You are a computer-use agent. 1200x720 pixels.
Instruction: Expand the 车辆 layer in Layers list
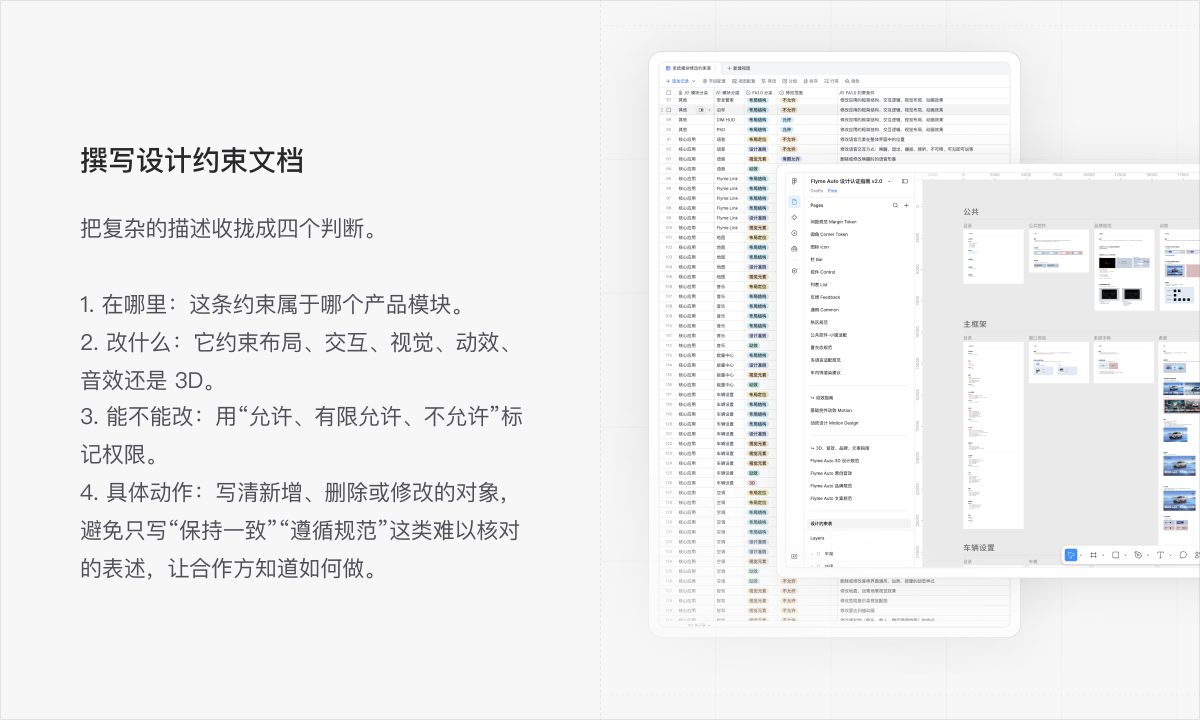point(812,554)
